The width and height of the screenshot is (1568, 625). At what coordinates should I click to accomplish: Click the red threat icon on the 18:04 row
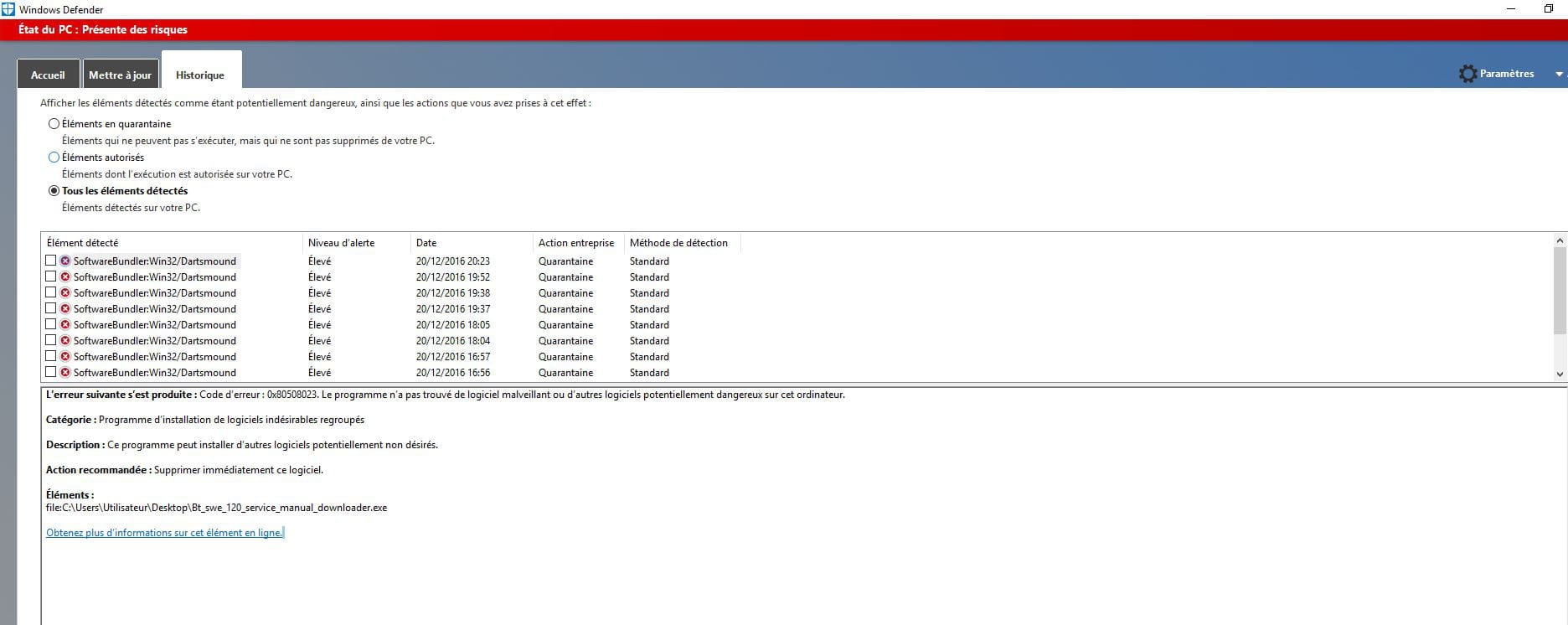click(65, 340)
